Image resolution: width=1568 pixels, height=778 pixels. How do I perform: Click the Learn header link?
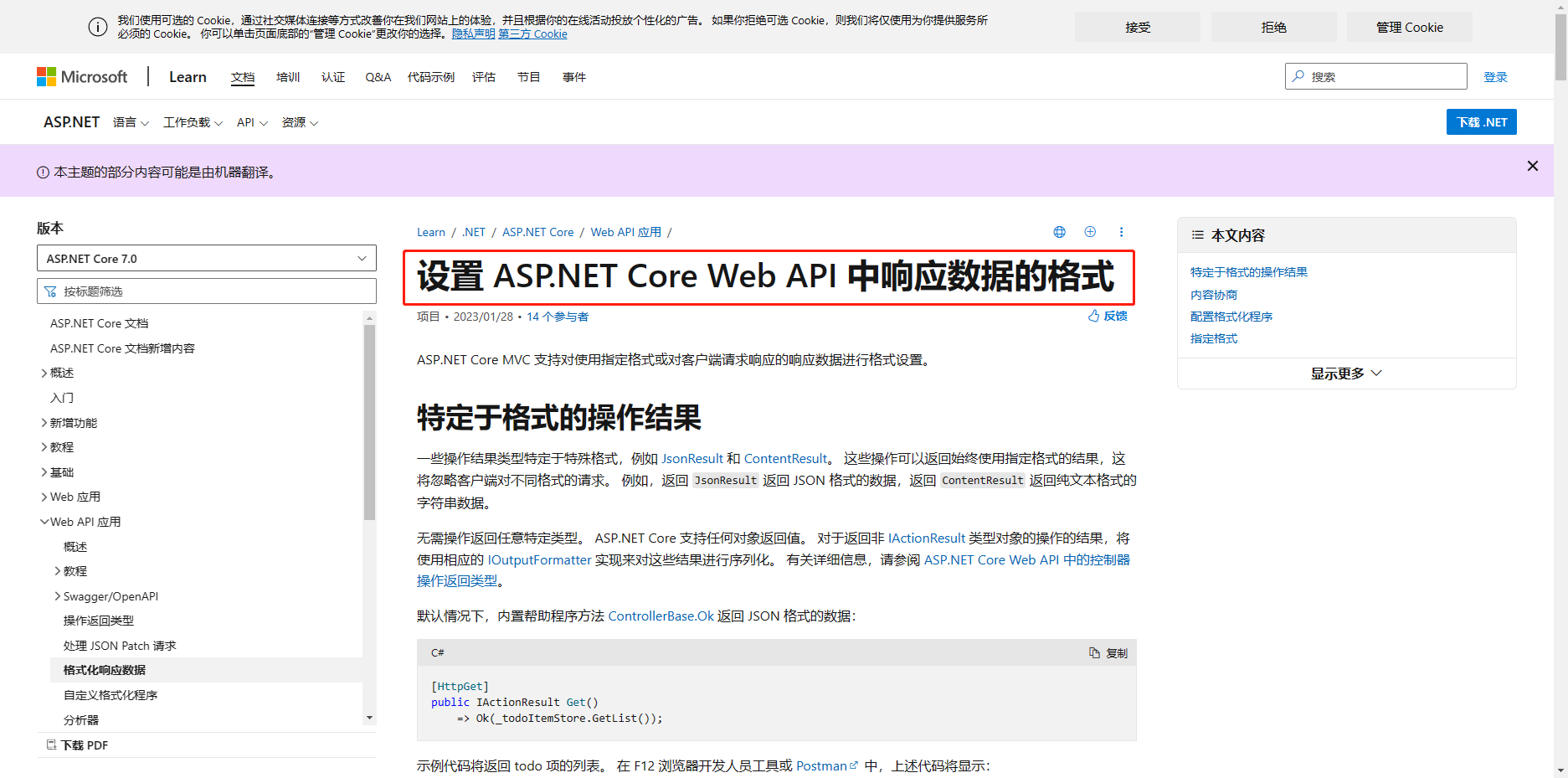pos(188,77)
